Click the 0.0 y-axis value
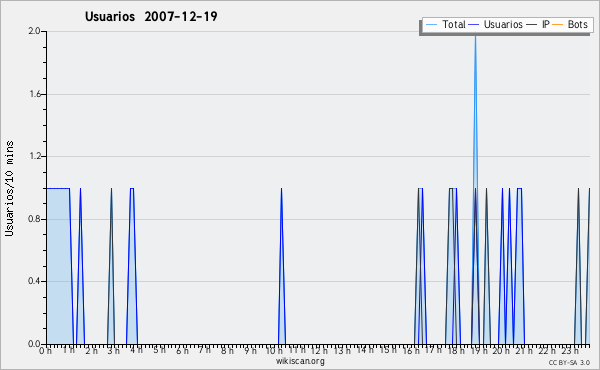This screenshot has width=600, height=370. pyautogui.click(x=34, y=344)
